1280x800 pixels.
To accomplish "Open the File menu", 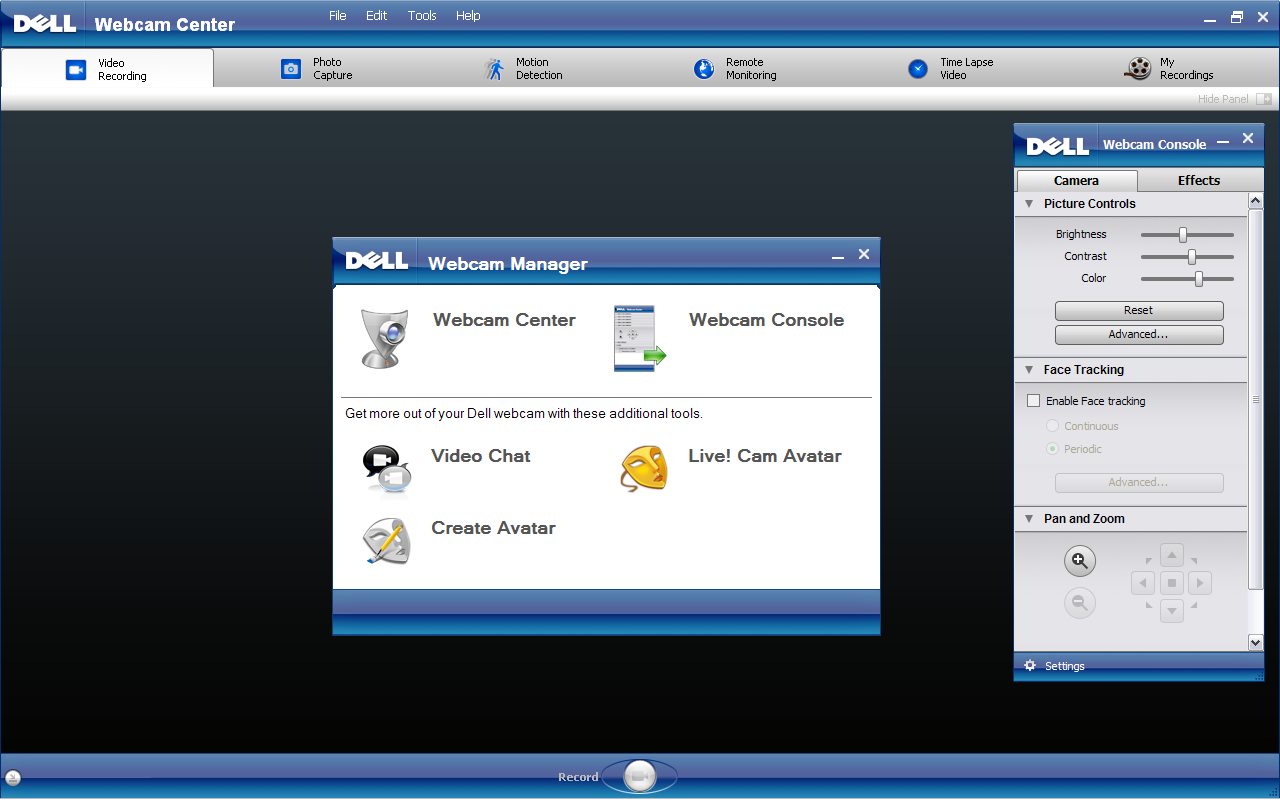I will [x=338, y=15].
